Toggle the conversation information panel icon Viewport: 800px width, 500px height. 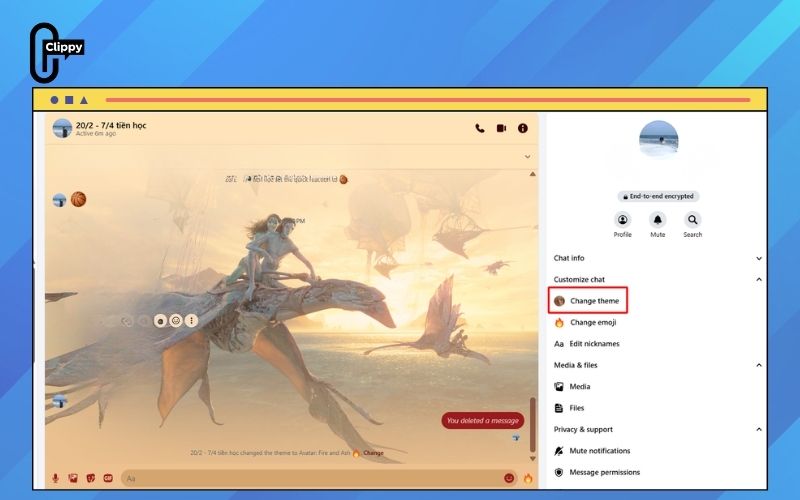click(523, 128)
